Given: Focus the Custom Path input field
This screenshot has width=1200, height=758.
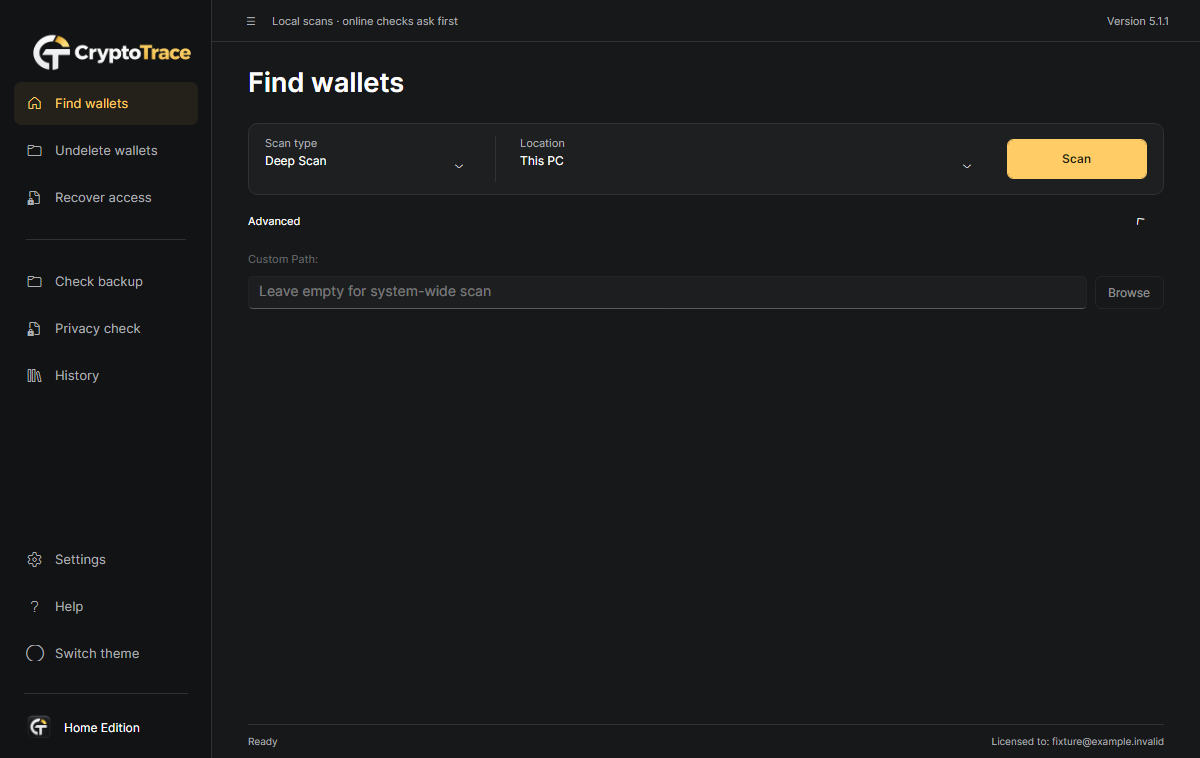Looking at the screenshot, I should tap(667, 292).
